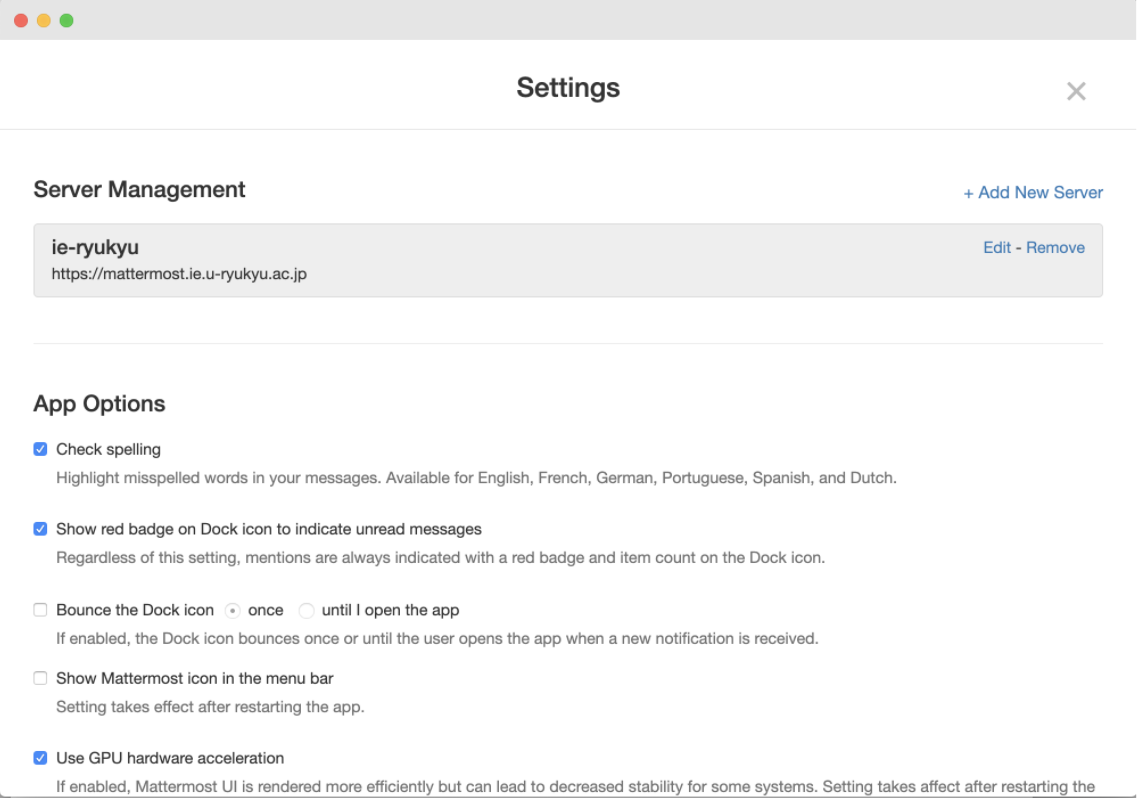Maximize the window using the green button

point(66,20)
